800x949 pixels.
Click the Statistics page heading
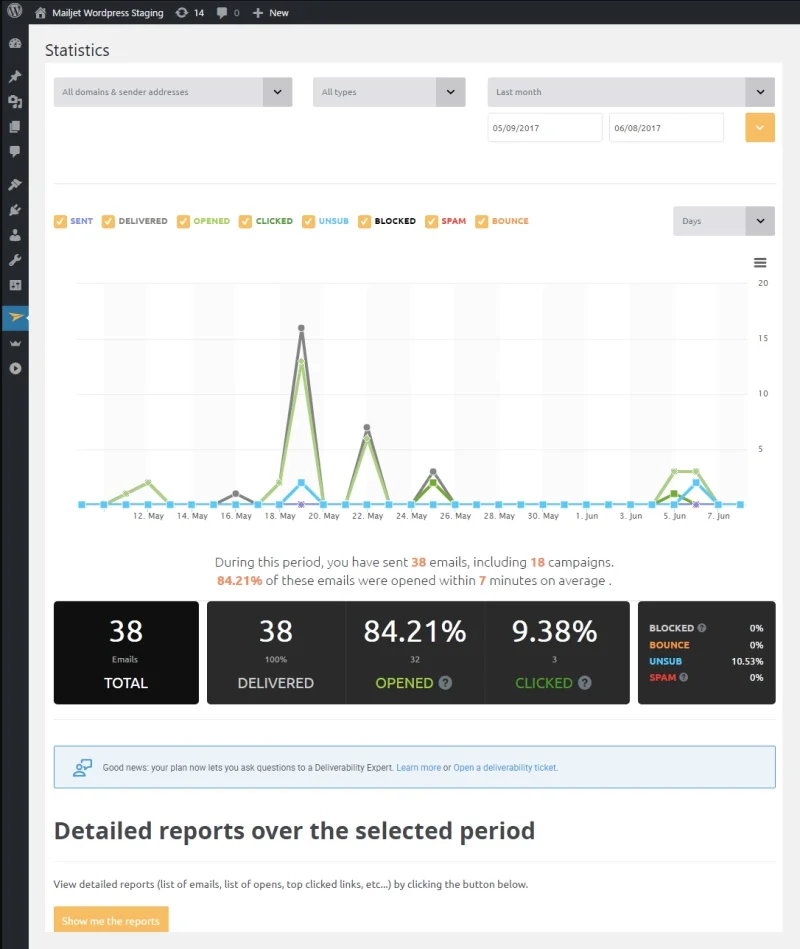(x=77, y=50)
